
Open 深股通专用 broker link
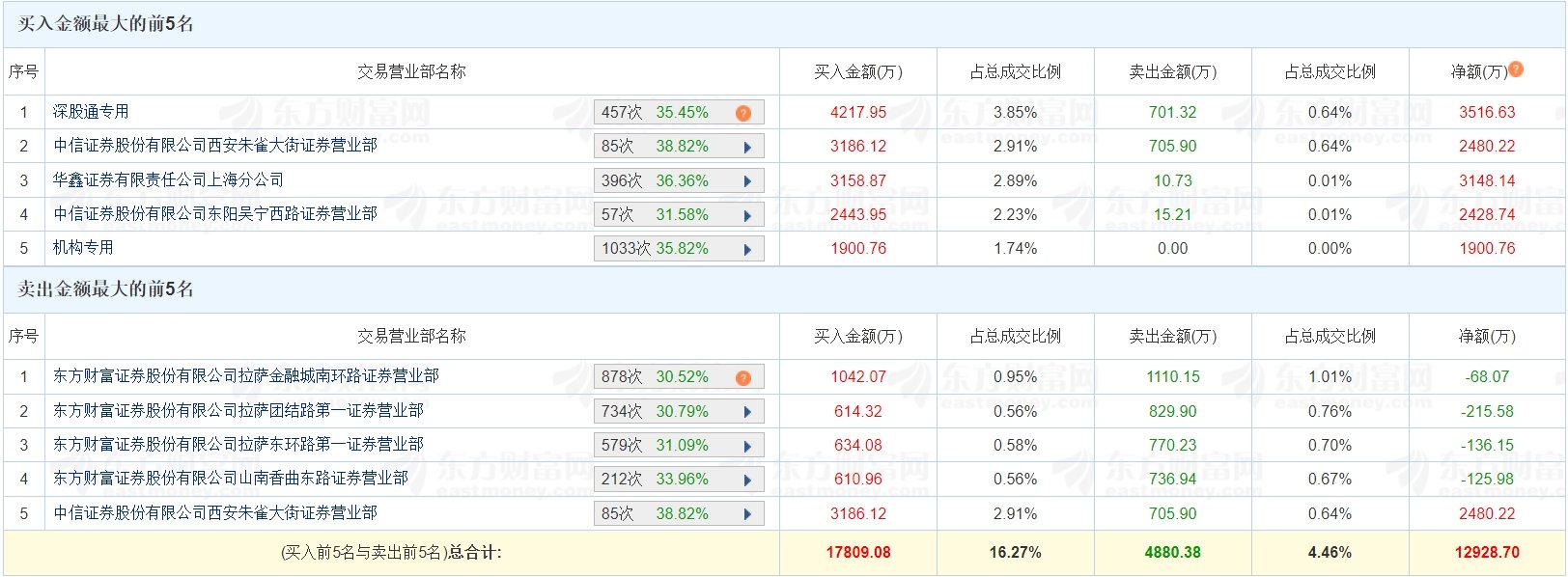(x=91, y=112)
